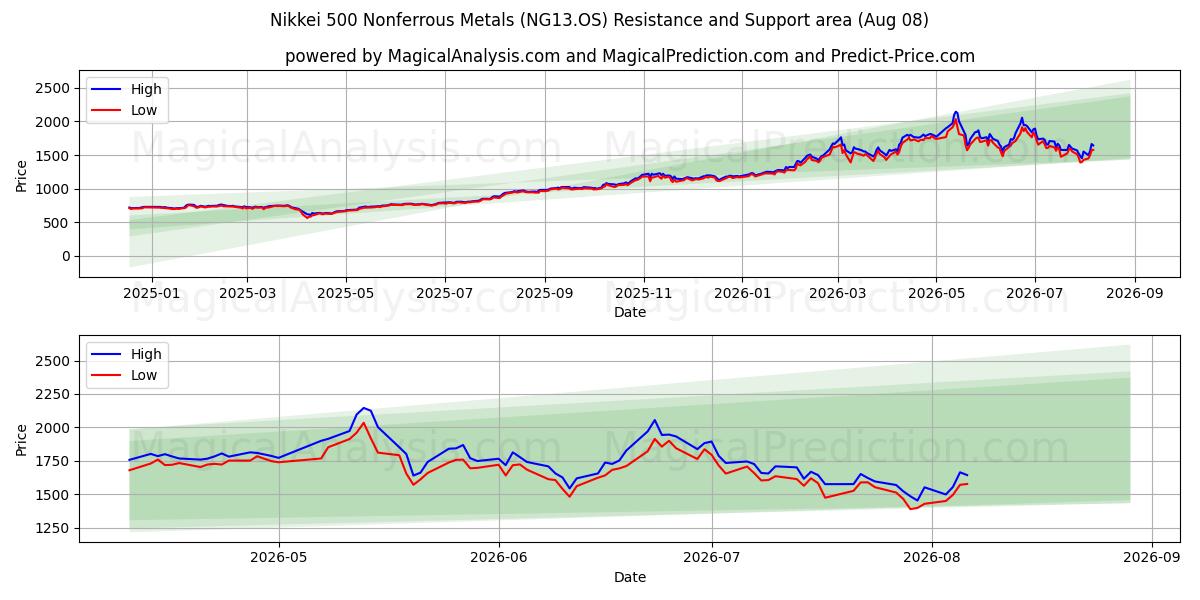Click the '2250' price tick on bottom chart

coord(53,394)
